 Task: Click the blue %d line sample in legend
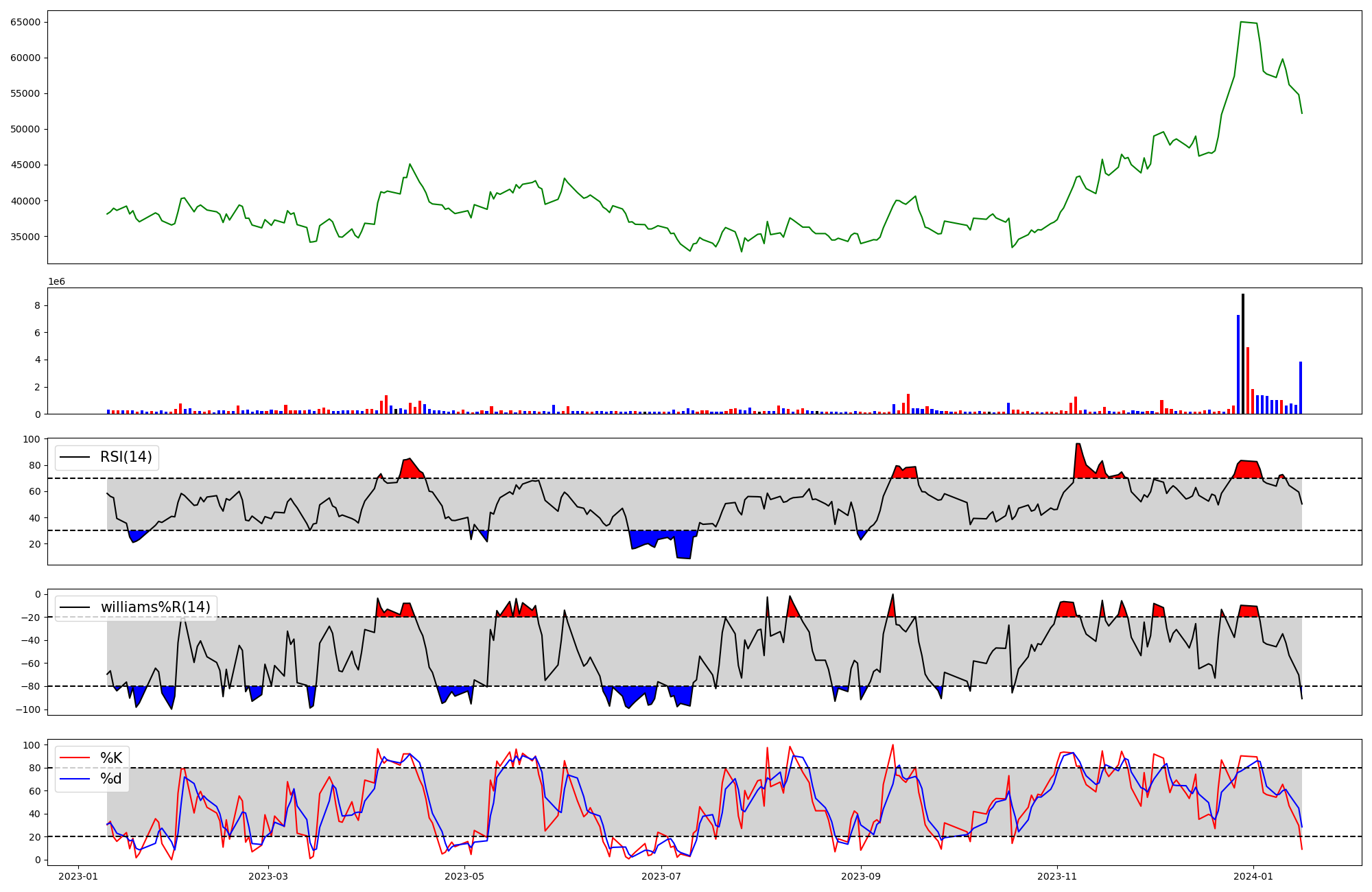(x=75, y=779)
